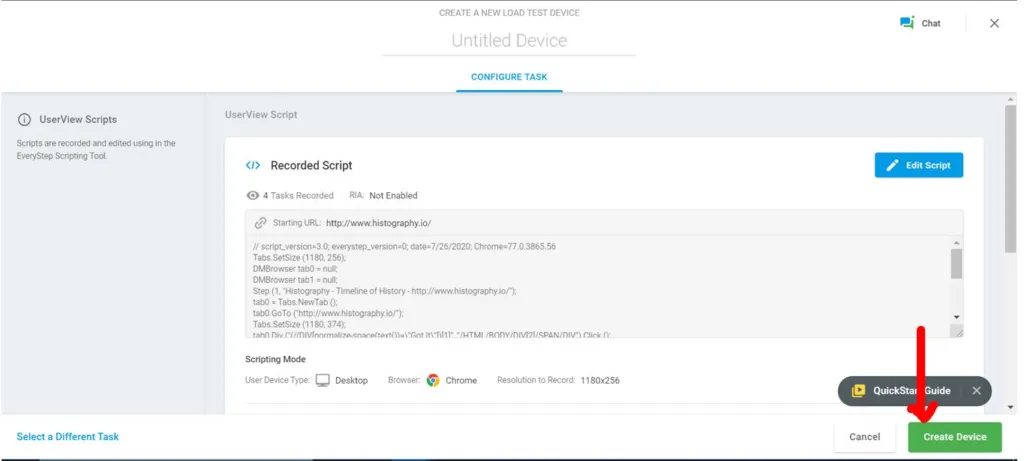Click the page scrollbar up arrow

[x=1011, y=99]
